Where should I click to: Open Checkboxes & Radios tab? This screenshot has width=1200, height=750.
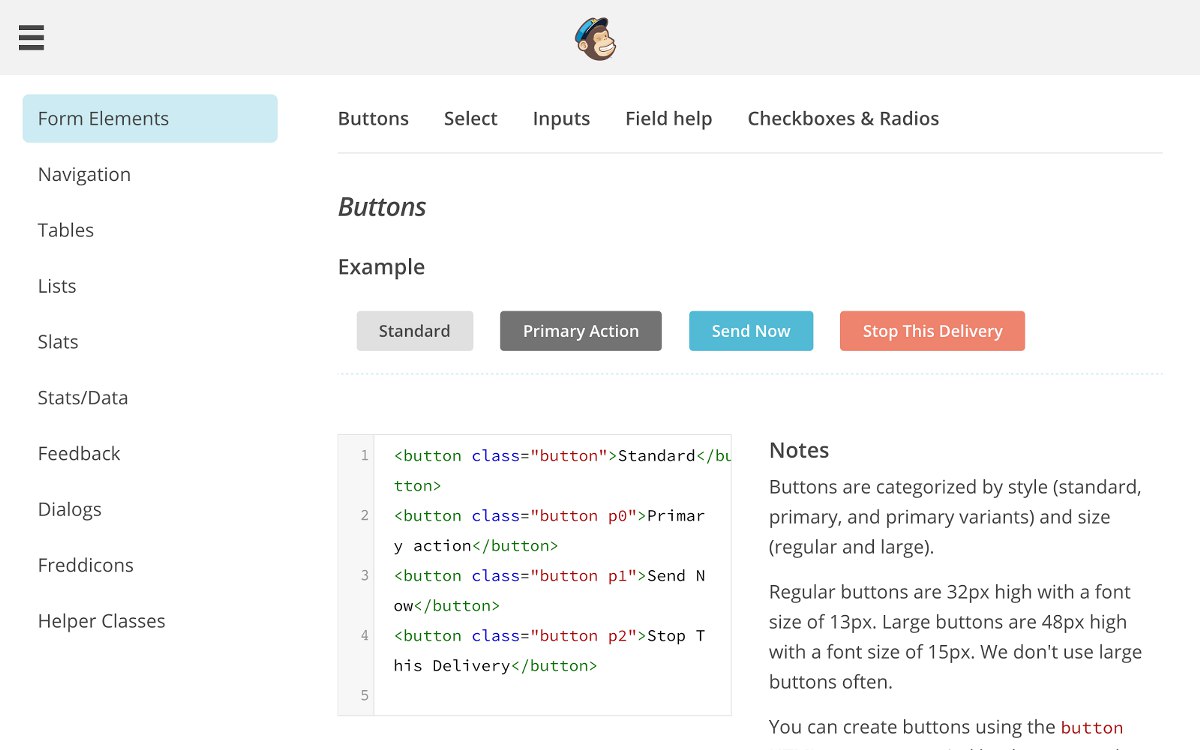[843, 119]
